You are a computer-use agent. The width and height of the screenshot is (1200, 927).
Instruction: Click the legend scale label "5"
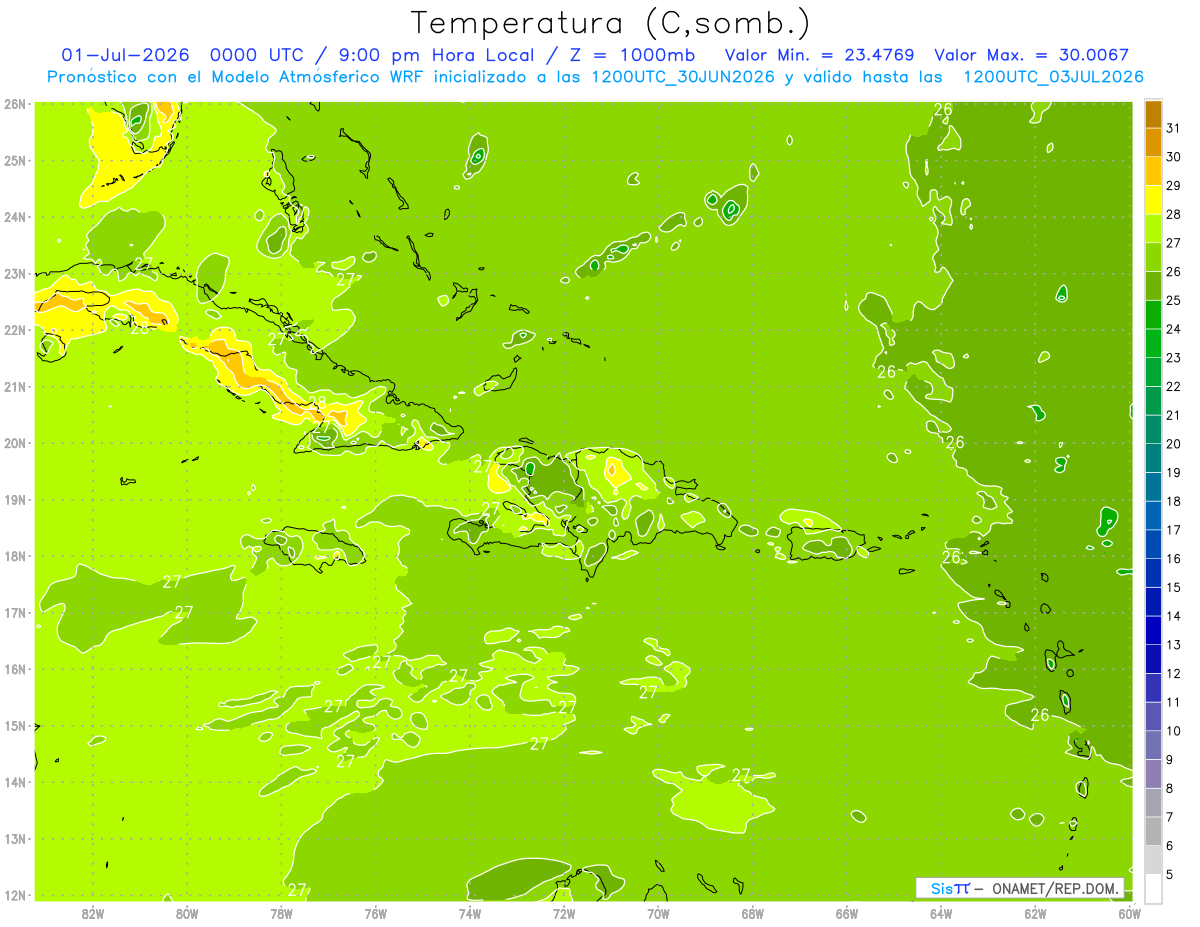tap(1171, 874)
